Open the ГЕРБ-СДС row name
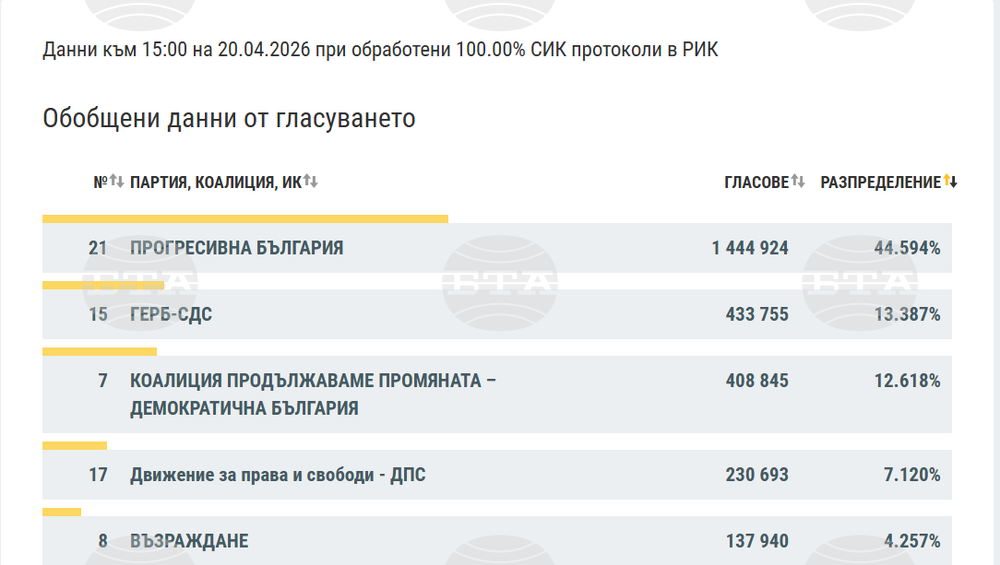Screen dimensions: 1000x565 (x=171, y=314)
